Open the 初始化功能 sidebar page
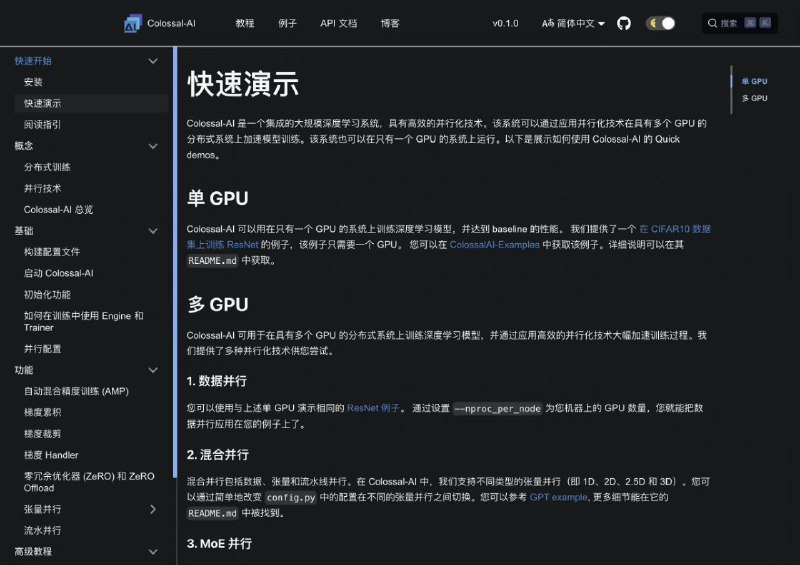Screen dimensions: 800x565 click(47, 294)
